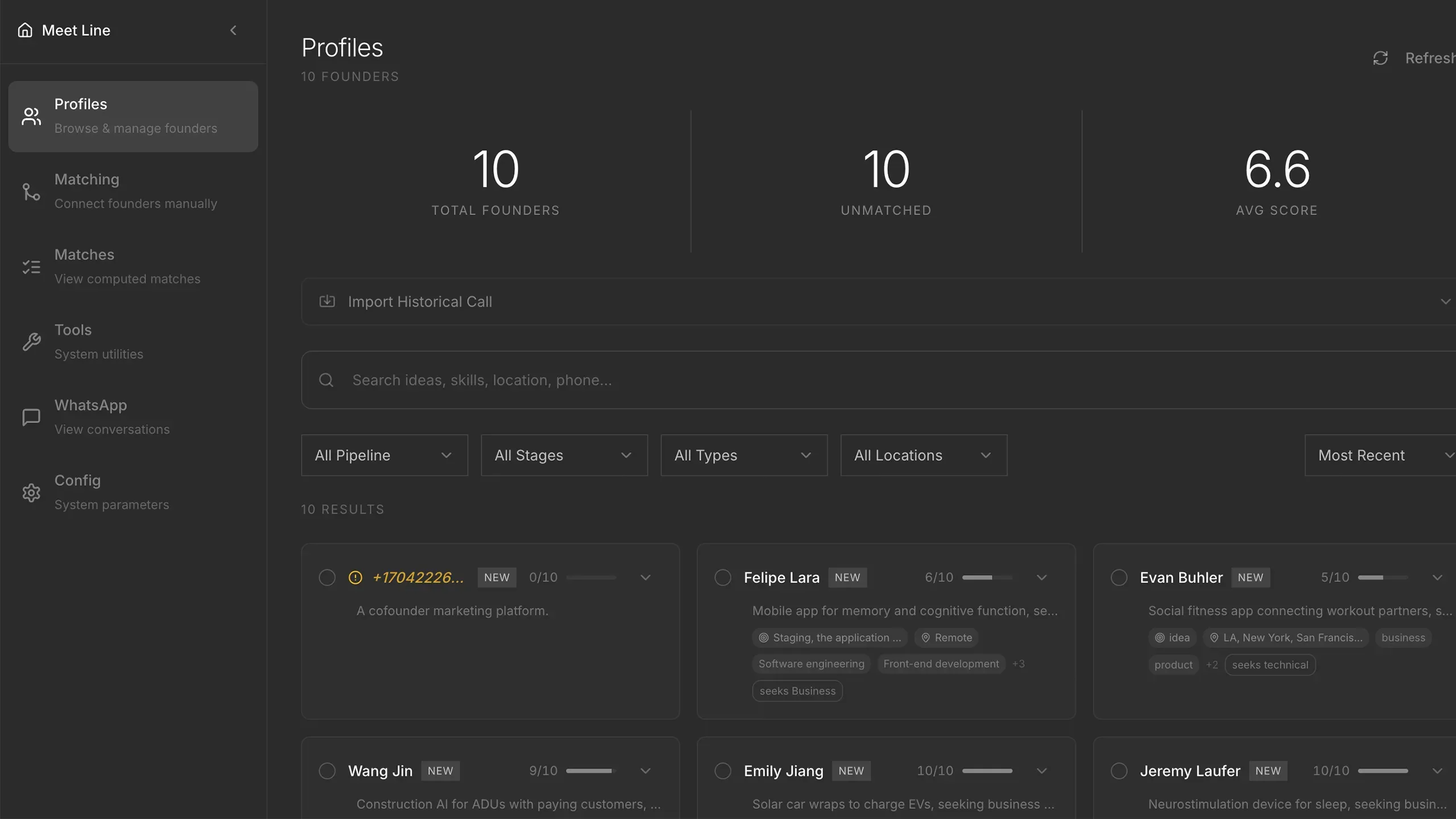The width and height of the screenshot is (1456, 819).
Task: Open Evan Buhler's profile name
Action: click(1181, 577)
